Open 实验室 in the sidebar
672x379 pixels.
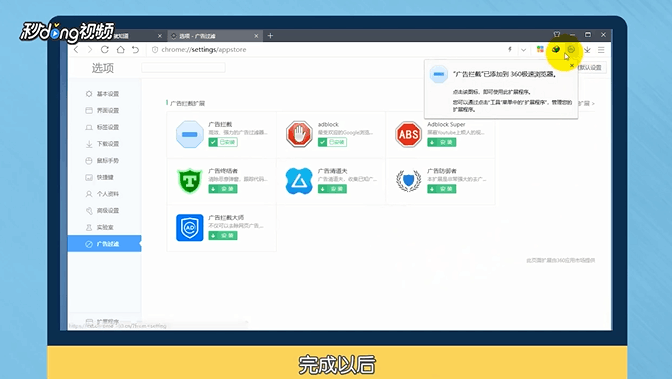coord(104,228)
